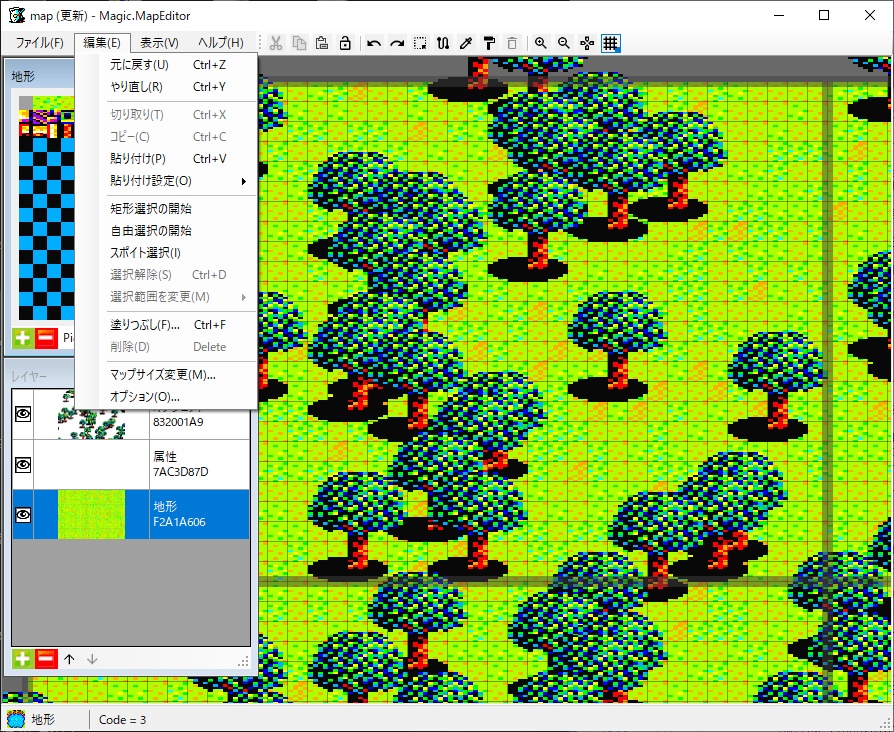
Task: Click the zoom in magnifier icon
Action: 541,43
